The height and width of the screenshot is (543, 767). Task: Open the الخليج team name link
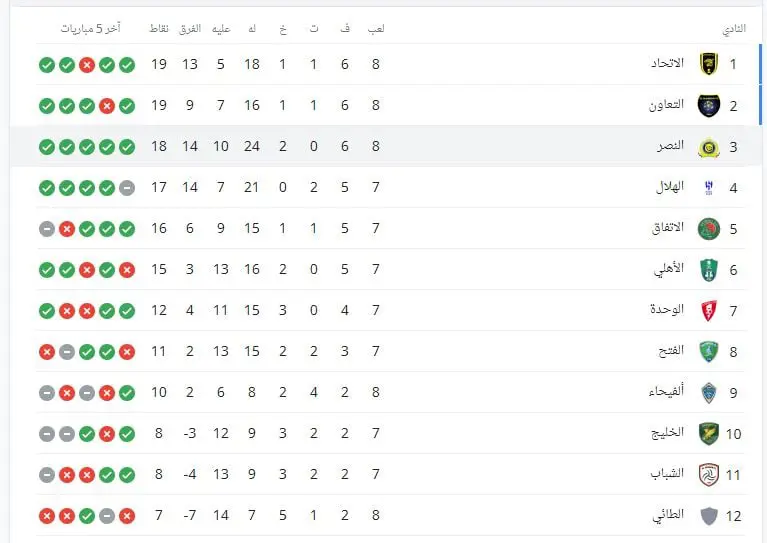pyautogui.click(x=667, y=432)
